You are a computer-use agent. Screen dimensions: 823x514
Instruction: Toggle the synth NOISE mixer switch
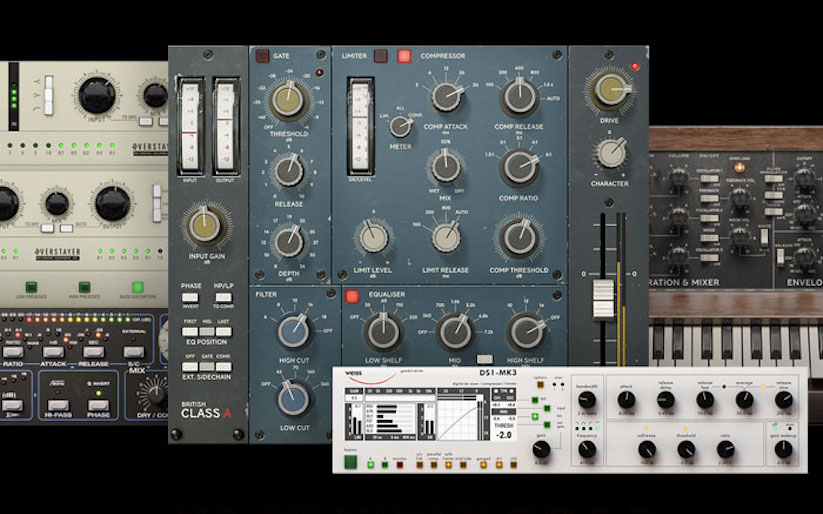click(709, 238)
